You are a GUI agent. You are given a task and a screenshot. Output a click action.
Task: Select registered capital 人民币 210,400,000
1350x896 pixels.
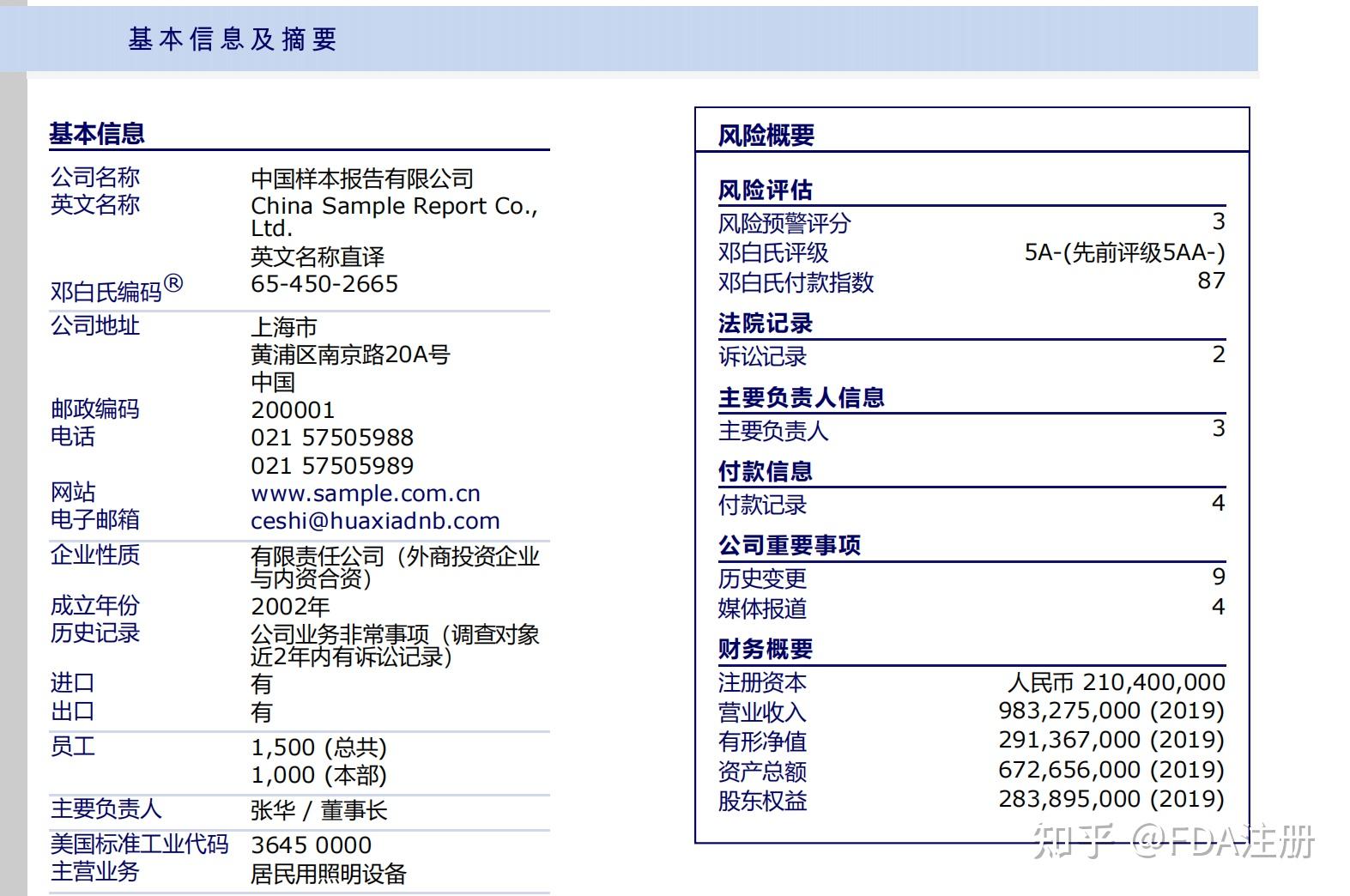coord(1117,682)
